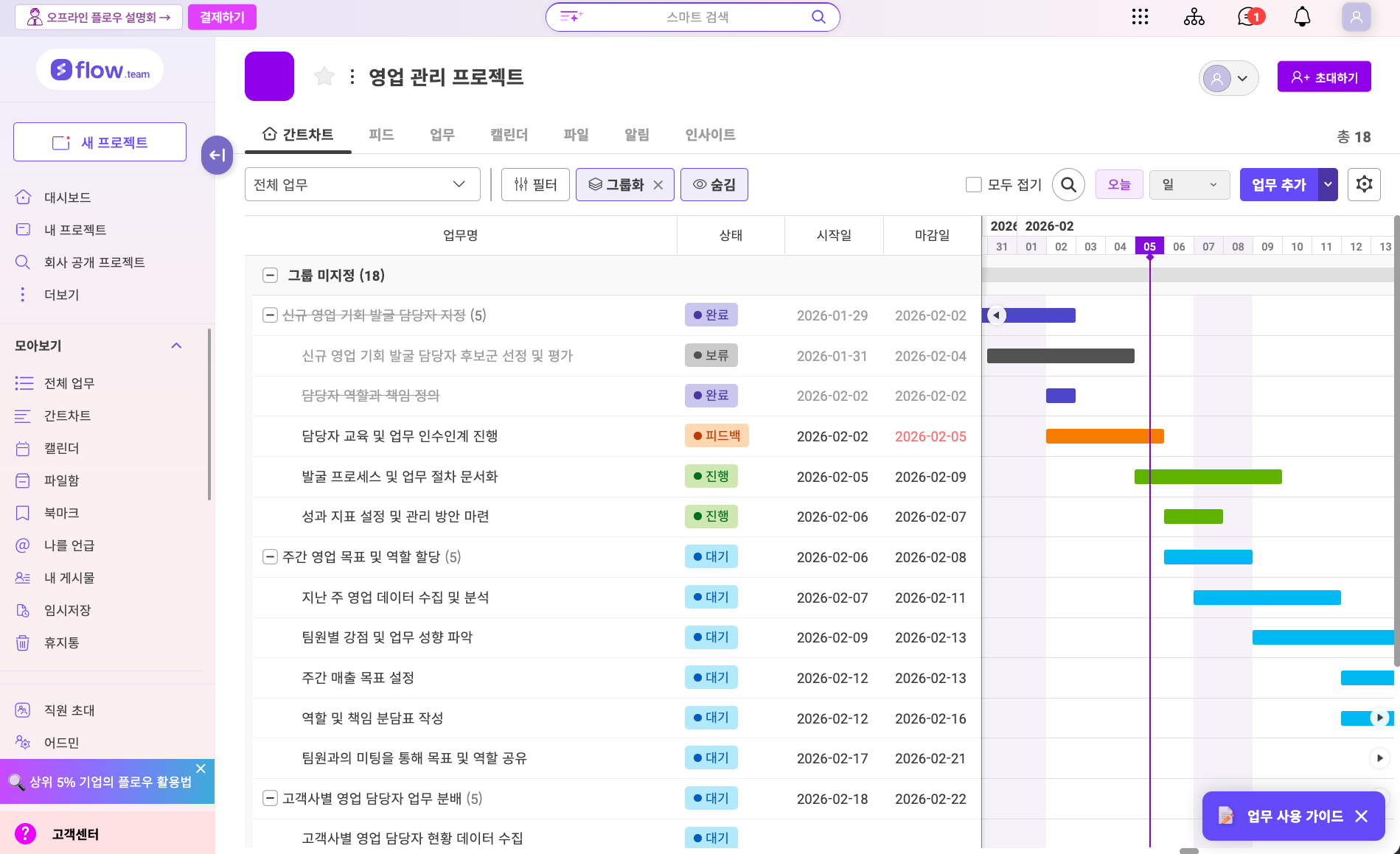Open 휴지통 in sidebar
This screenshot has height=854, width=1400.
pyautogui.click(x=61, y=643)
